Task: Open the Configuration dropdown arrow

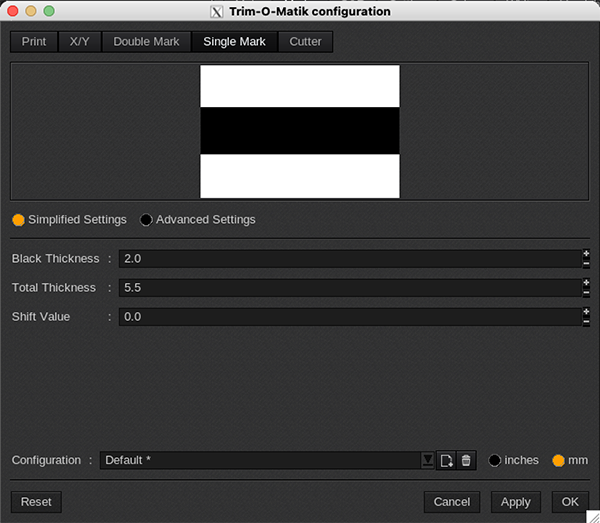Action: click(428, 460)
